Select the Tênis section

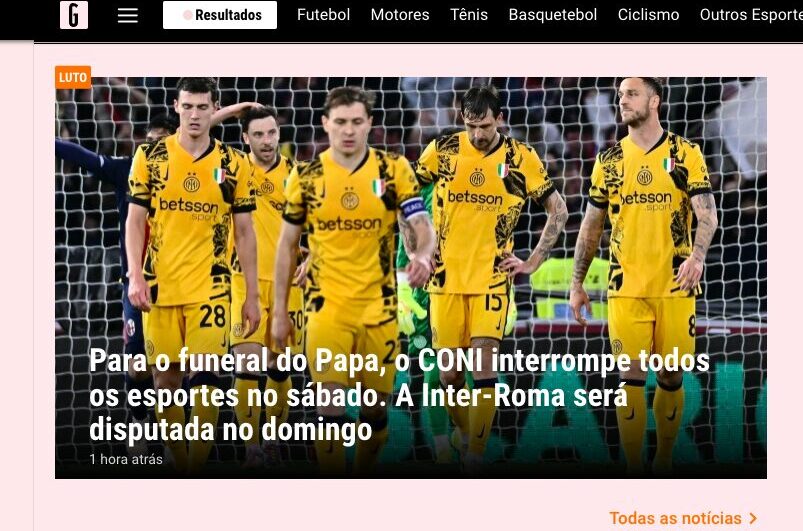pyautogui.click(x=469, y=15)
